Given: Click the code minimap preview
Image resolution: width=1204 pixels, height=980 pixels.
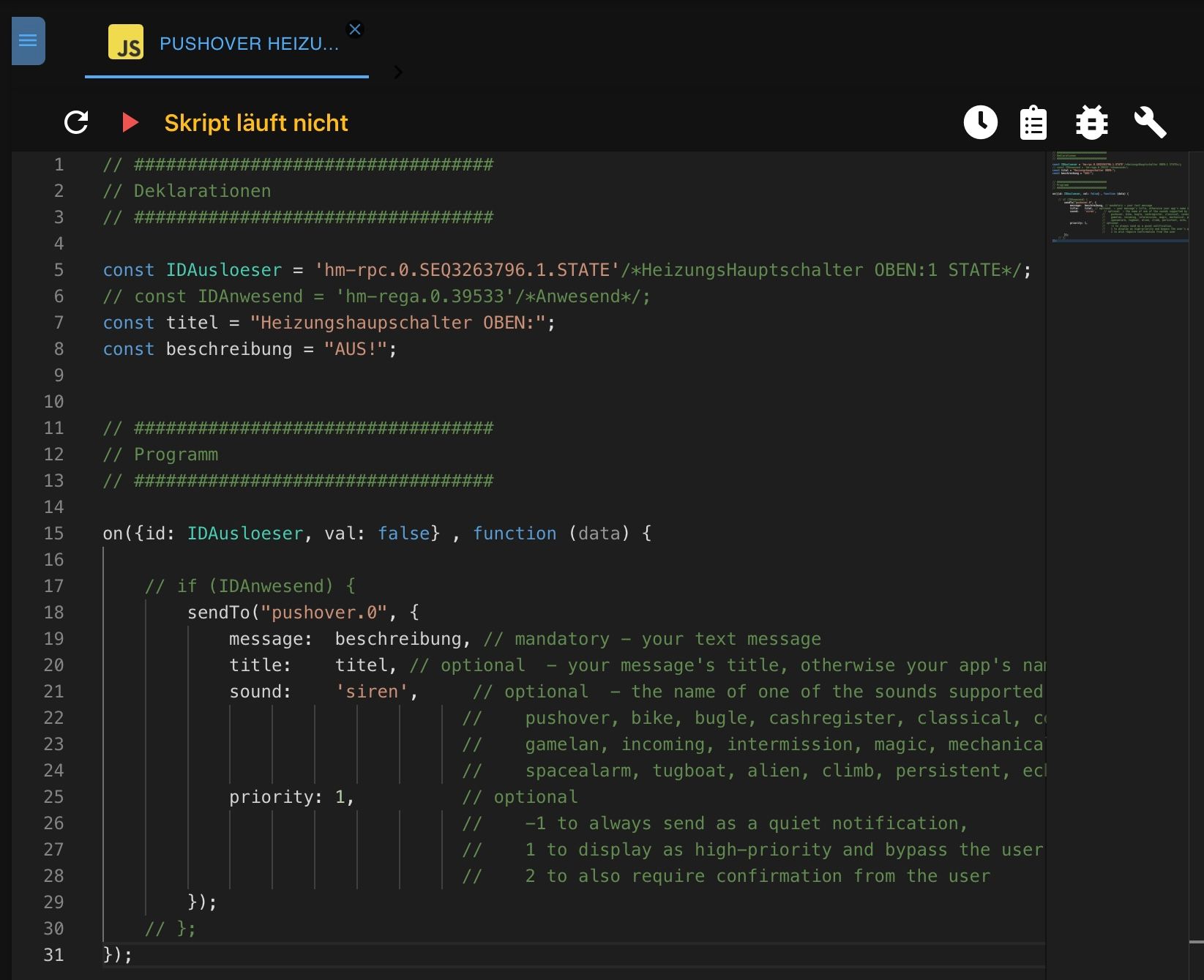Looking at the screenshot, I should click(1120, 198).
